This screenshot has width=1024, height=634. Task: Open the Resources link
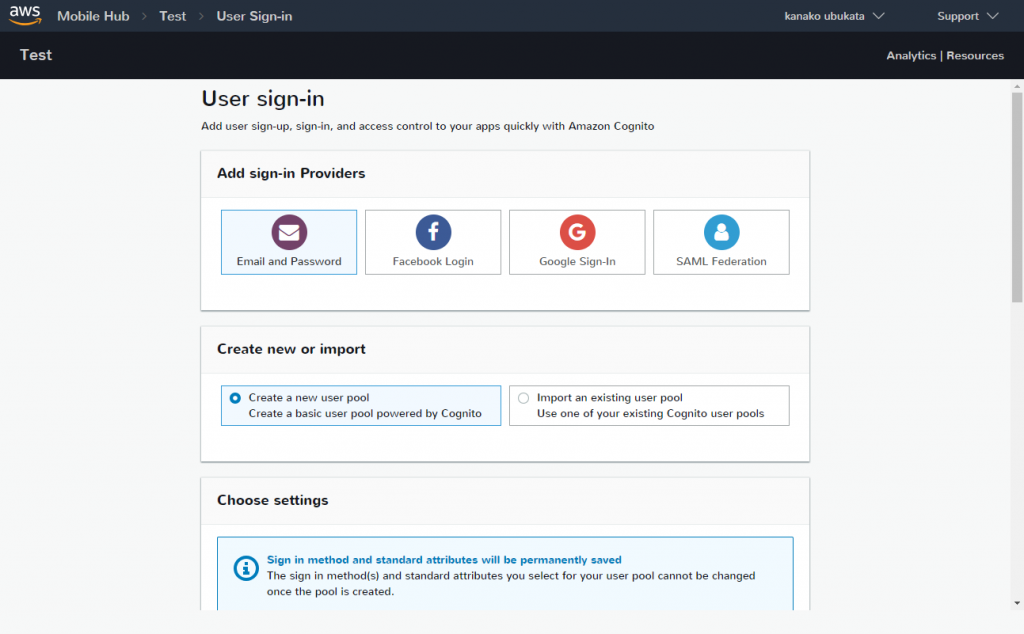coord(975,55)
